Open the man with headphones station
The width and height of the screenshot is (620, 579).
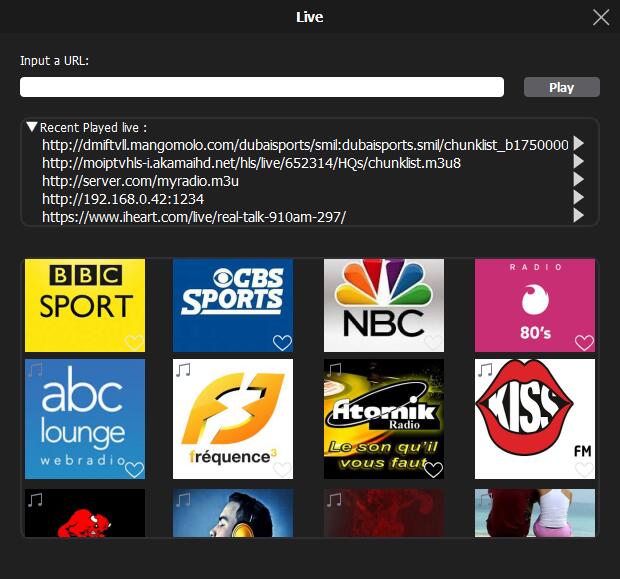233,513
